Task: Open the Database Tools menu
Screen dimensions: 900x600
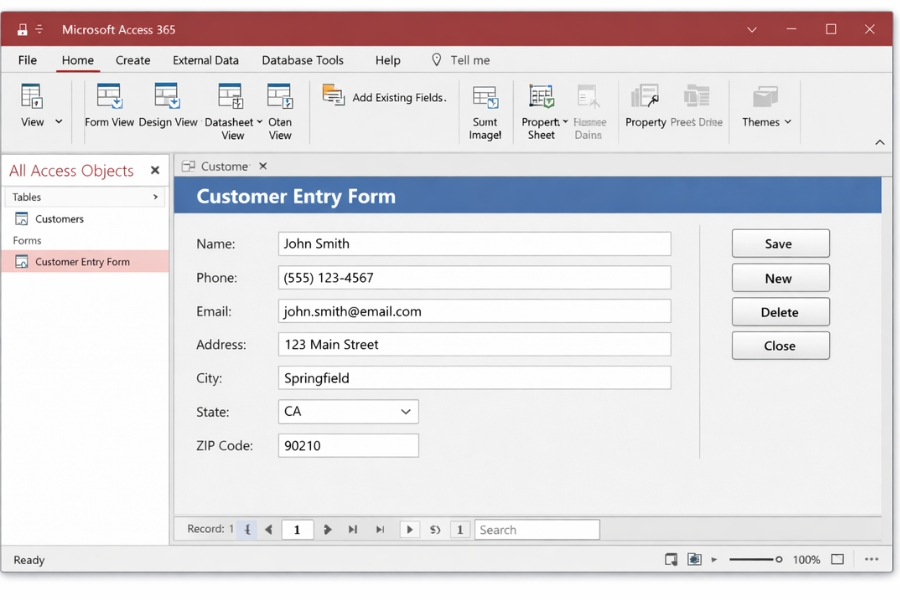Action: (x=302, y=60)
